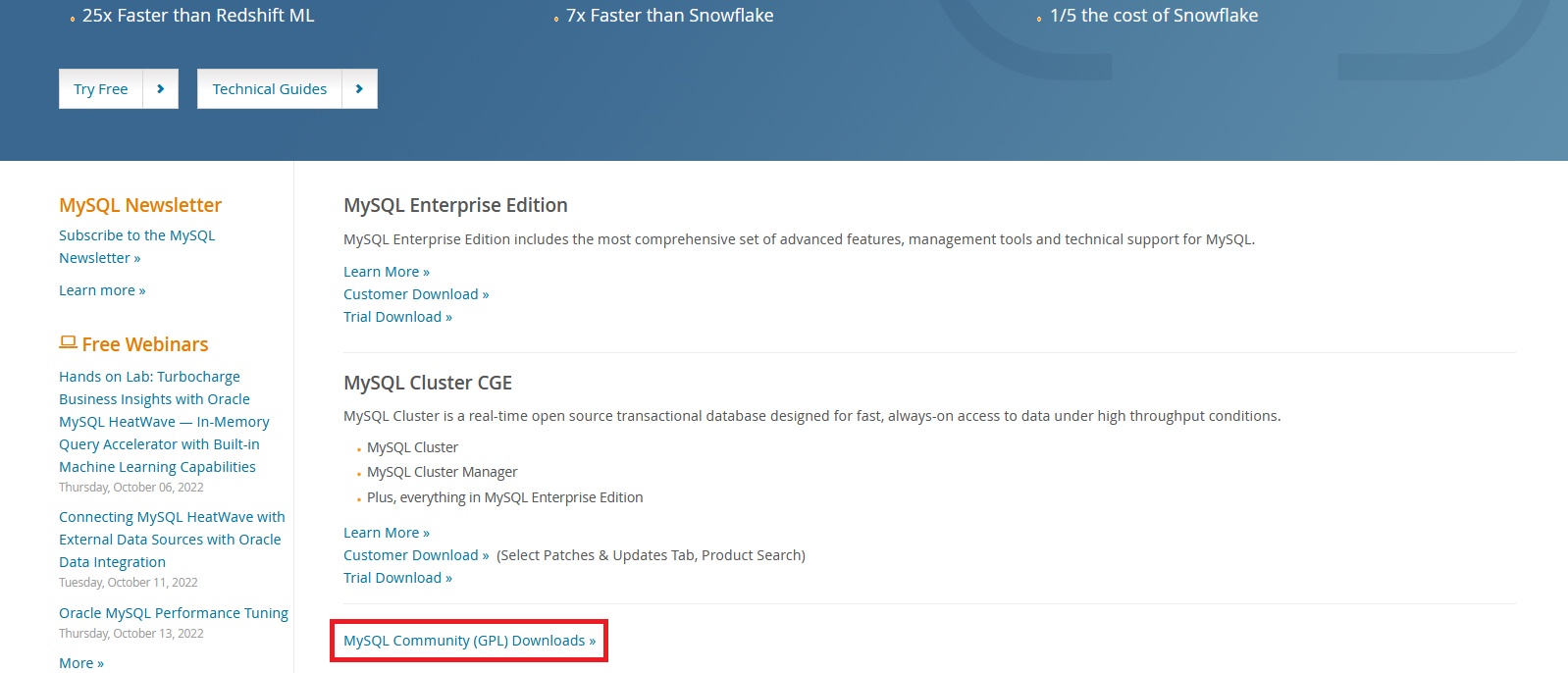1568x673 pixels.
Task: Click the '7x Faster than Snowflake' text
Action: tap(670, 16)
